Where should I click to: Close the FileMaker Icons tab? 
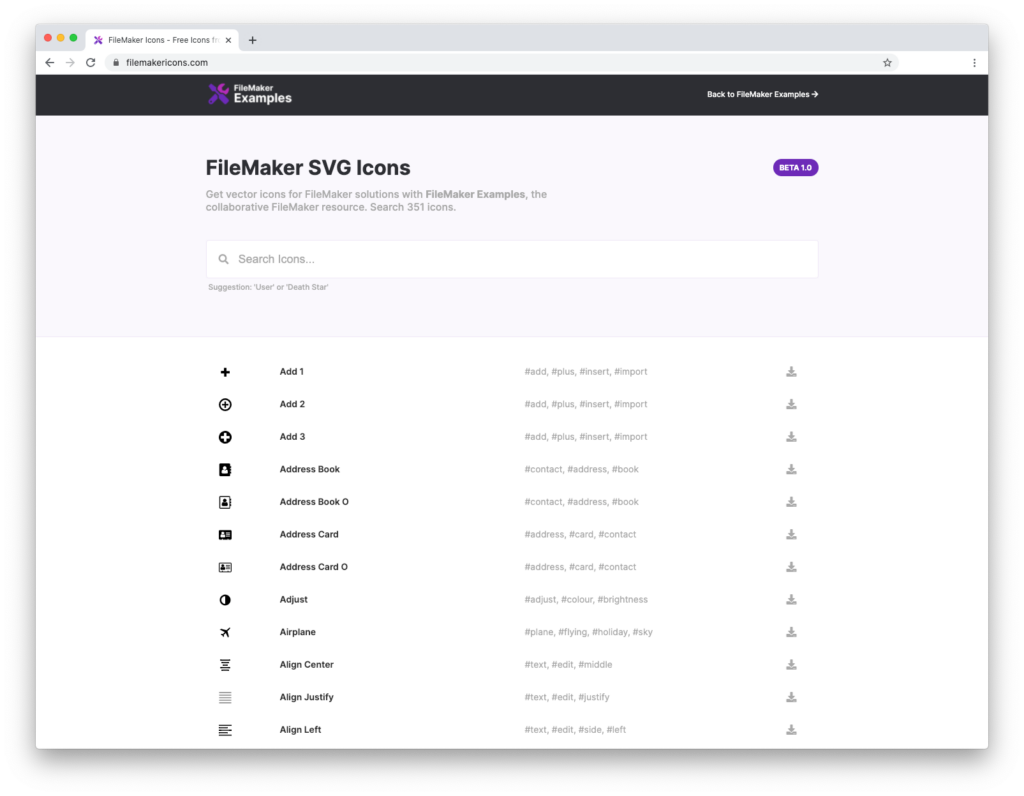pyautogui.click(x=228, y=40)
